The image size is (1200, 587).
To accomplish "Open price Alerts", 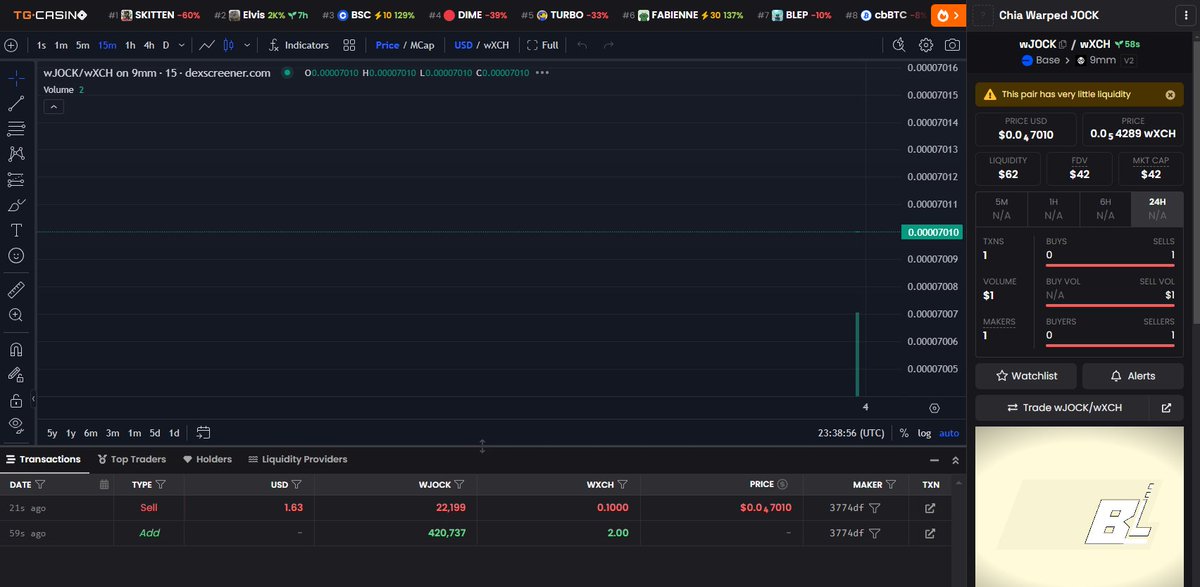I will (x=1132, y=376).
